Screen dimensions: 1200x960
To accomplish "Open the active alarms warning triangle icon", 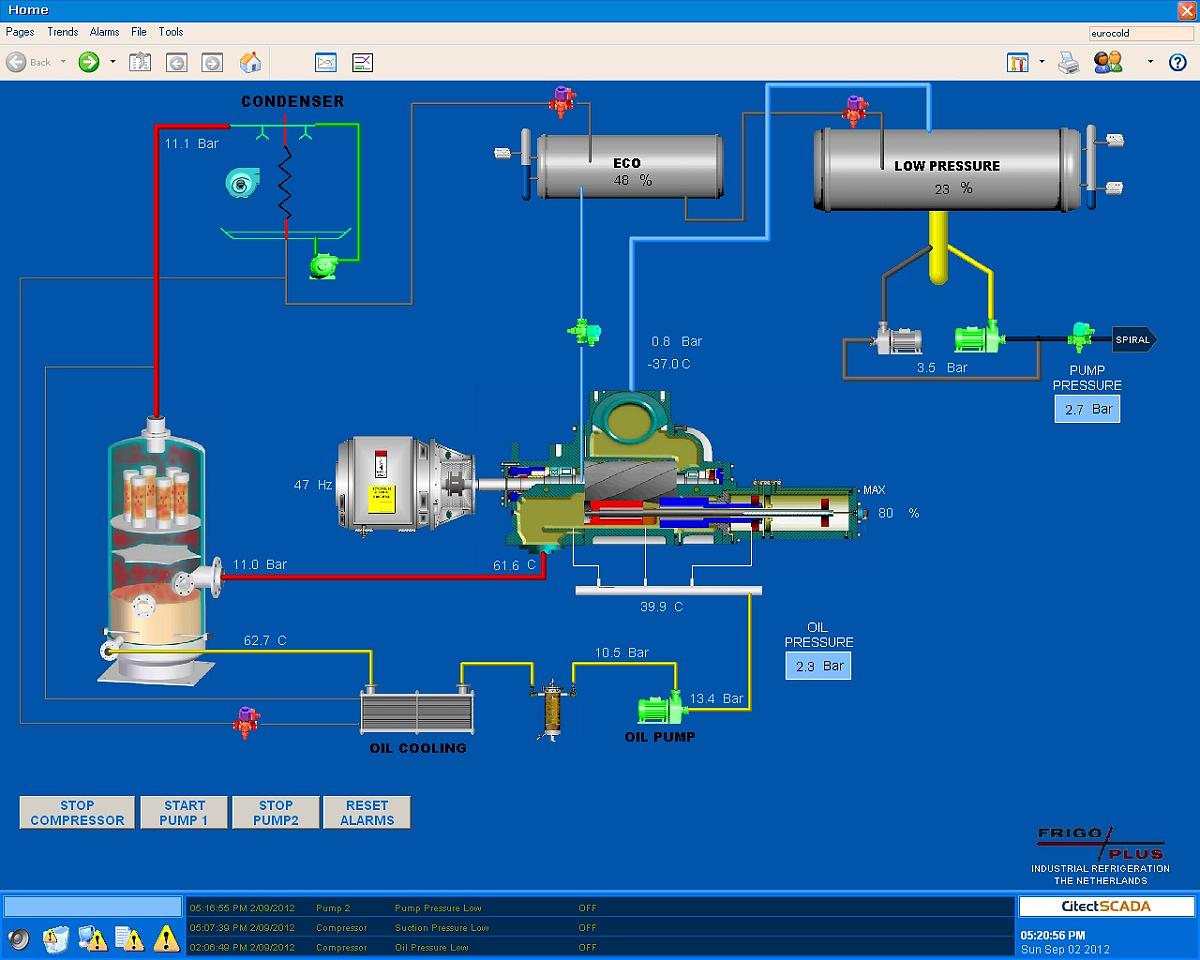I will pyautogui.click(x=166, y=938).
